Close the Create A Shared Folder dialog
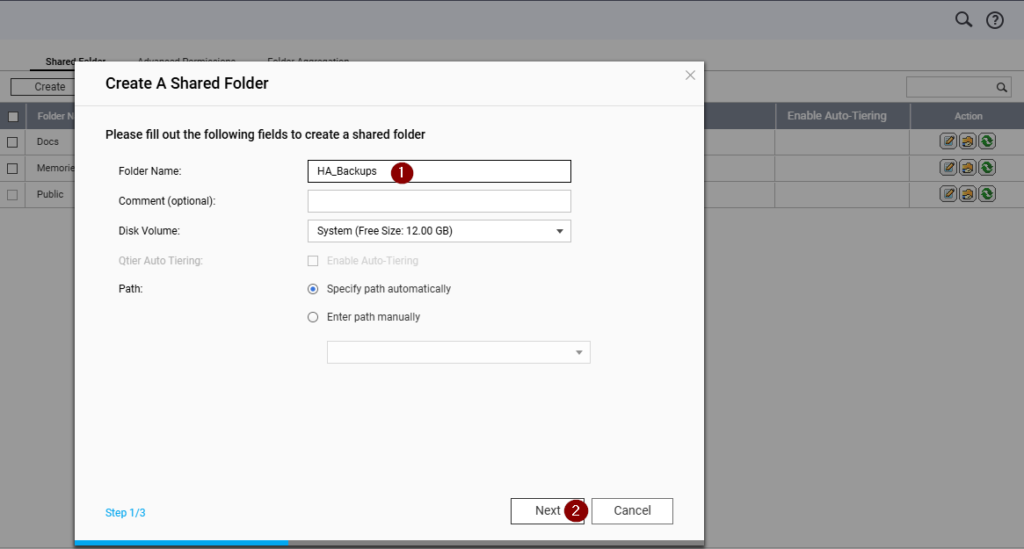This screenshot has width=1024, height=549. tap(690, 75)
